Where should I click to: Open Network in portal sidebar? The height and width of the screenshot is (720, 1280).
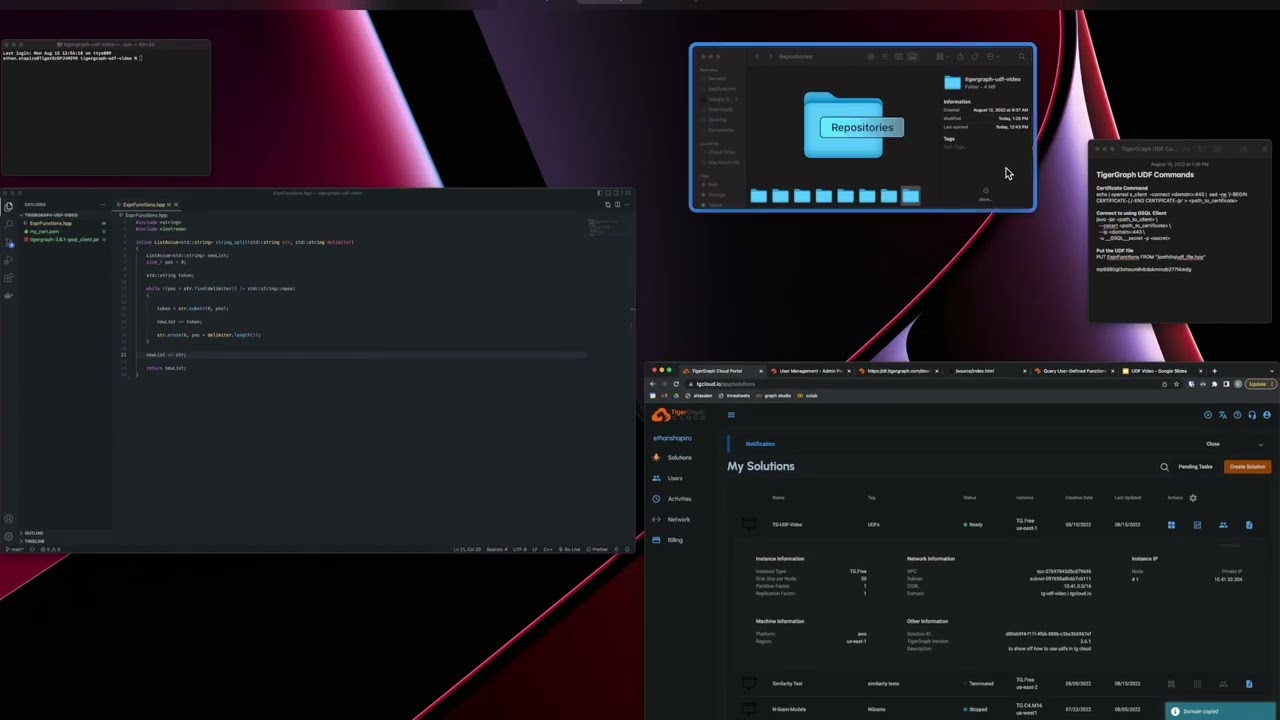(671, 520)
